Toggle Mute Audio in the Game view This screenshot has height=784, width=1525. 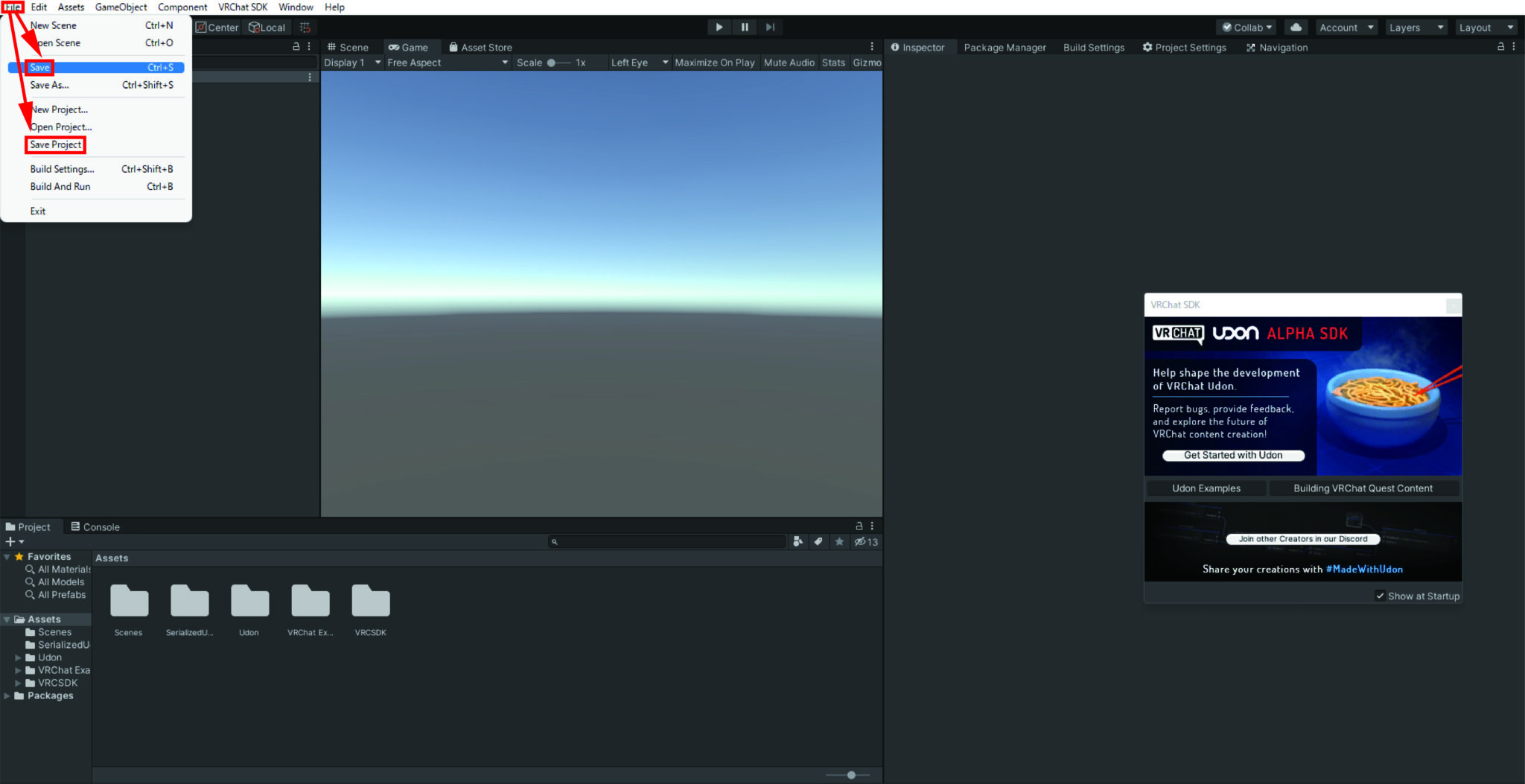(x=789, y=63)
